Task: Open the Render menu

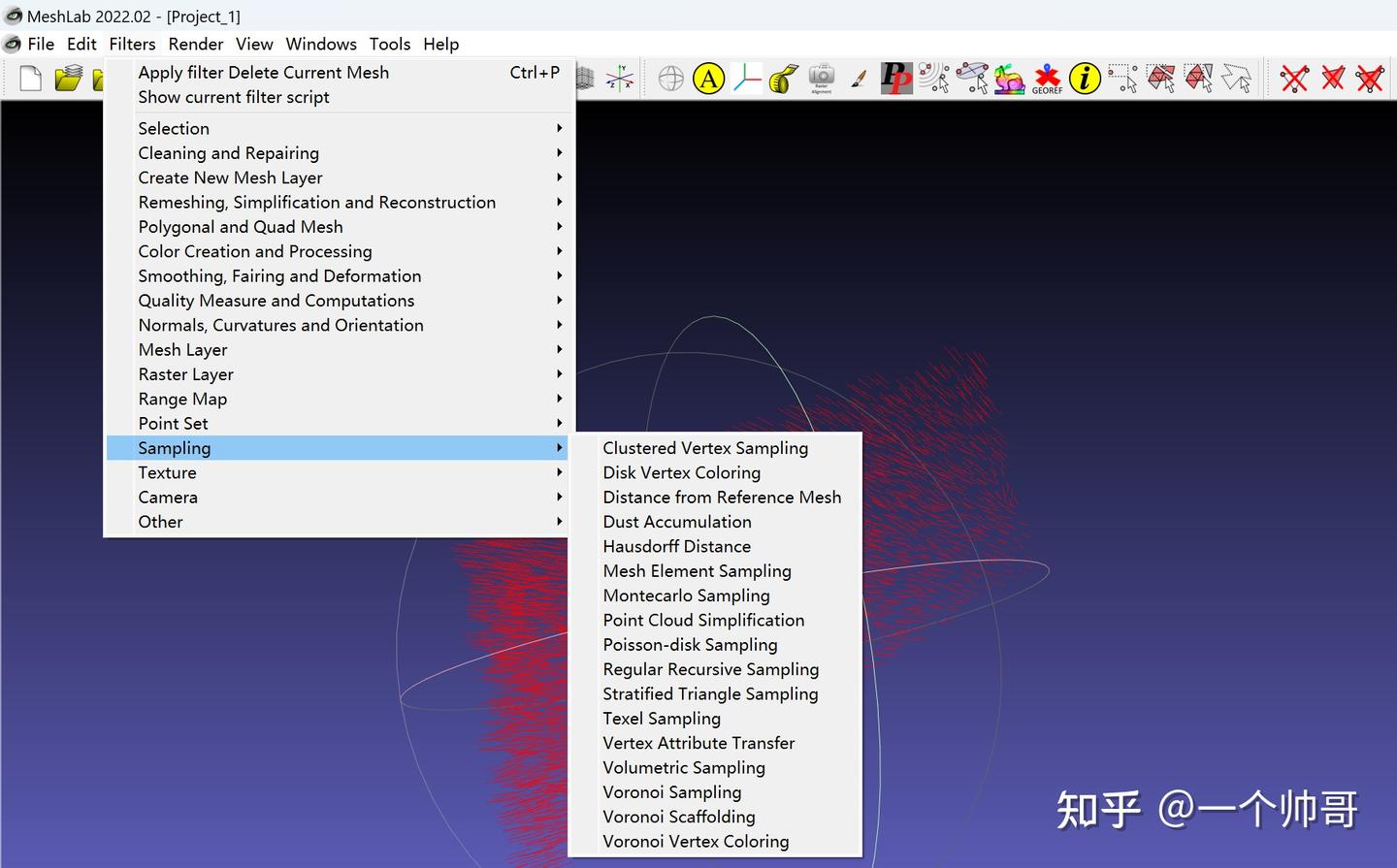Action: (x=195, y=44)
